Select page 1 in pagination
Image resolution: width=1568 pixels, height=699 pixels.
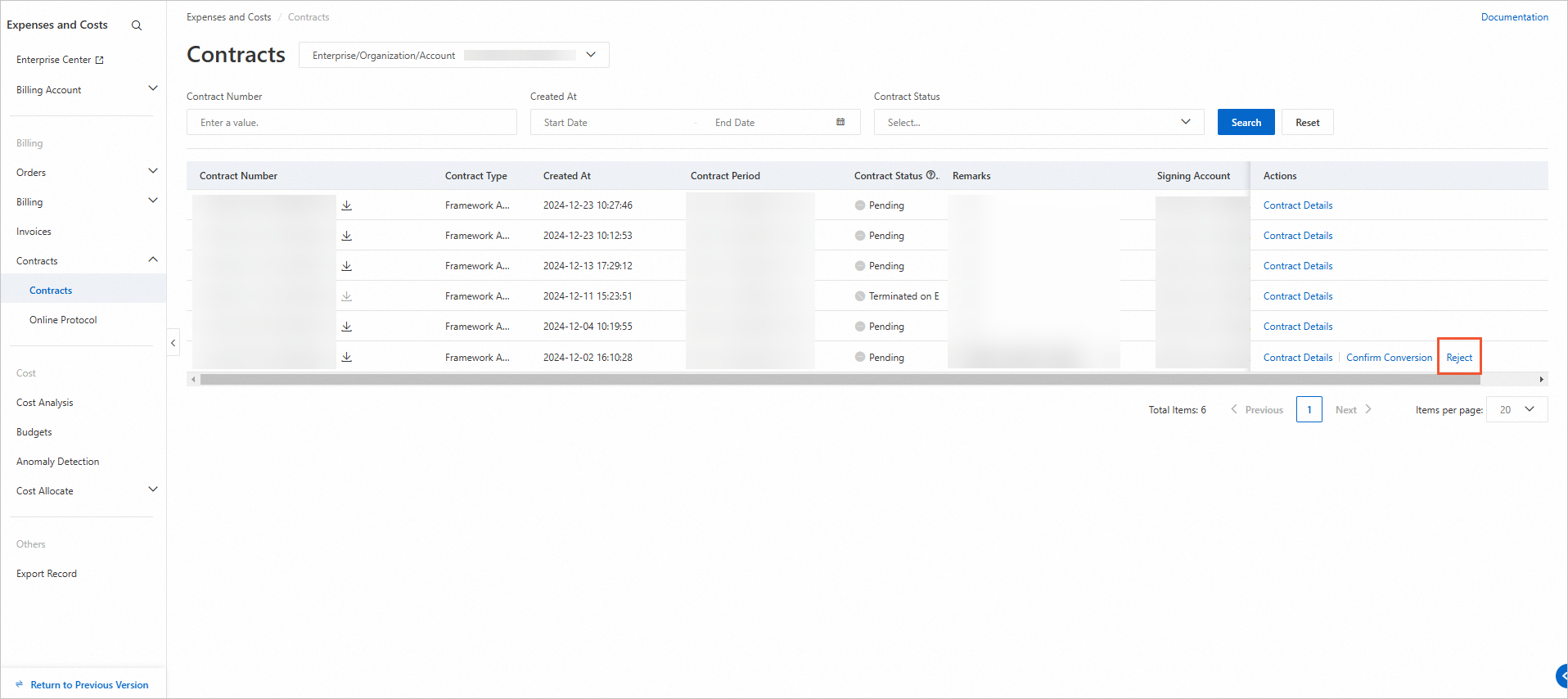click(x=1309, y=409)
